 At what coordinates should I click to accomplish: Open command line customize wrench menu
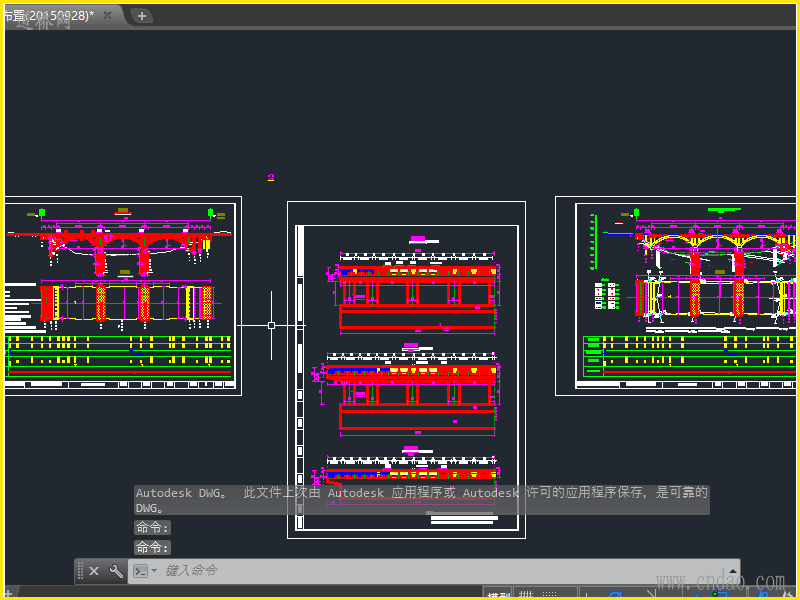116,571
